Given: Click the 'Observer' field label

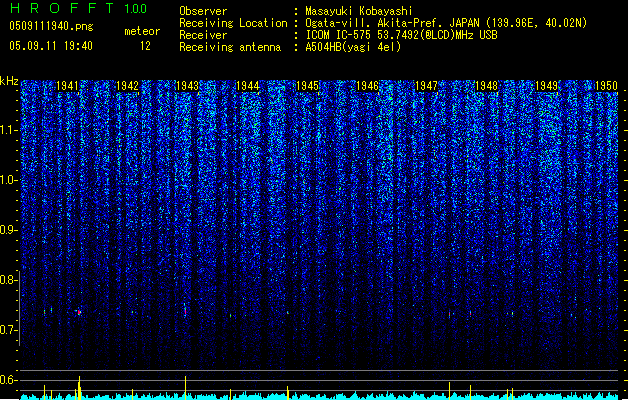Looking at the screenshot, I should pos(203,11).
